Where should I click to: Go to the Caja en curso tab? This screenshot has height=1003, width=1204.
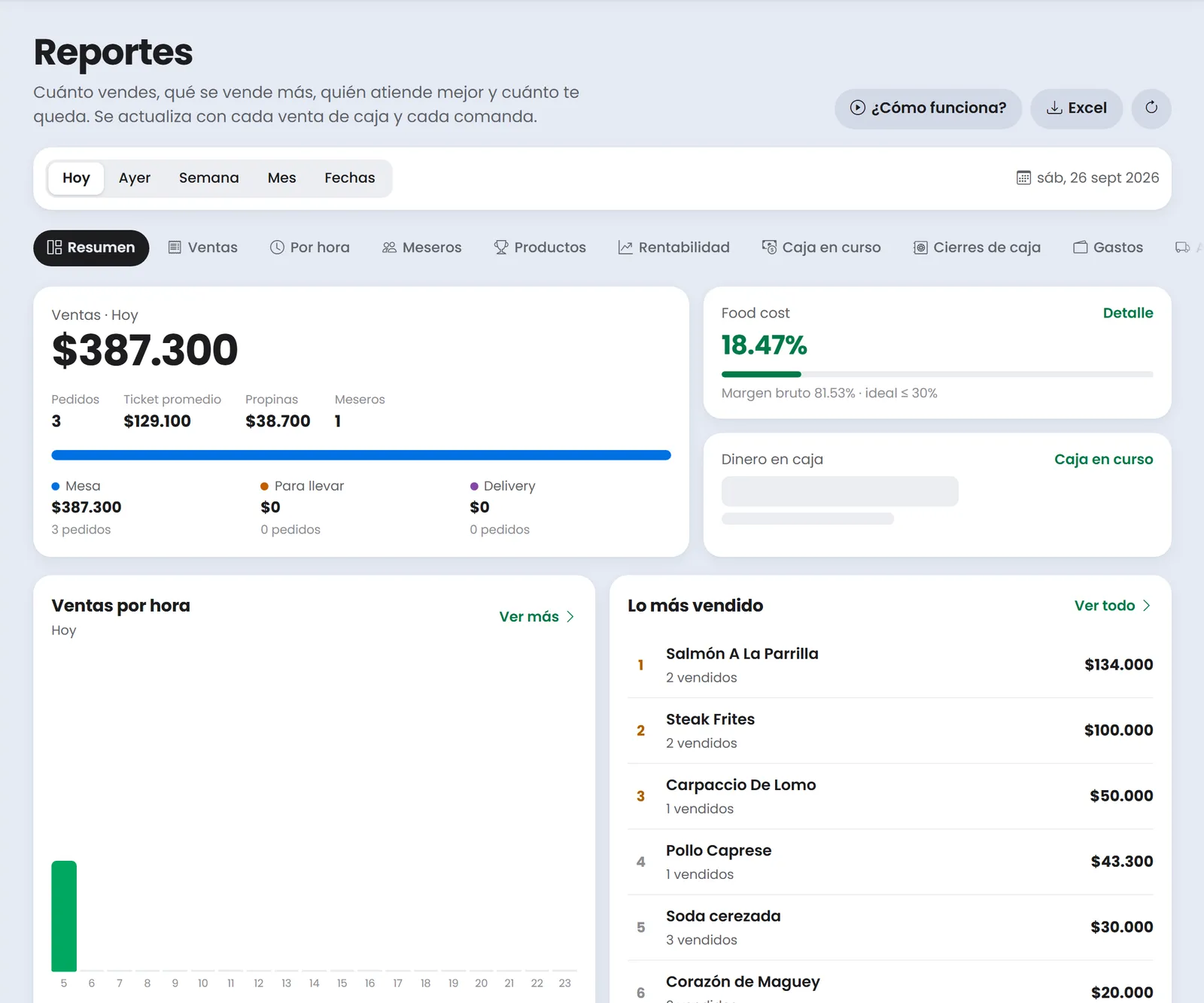point(821,248)
